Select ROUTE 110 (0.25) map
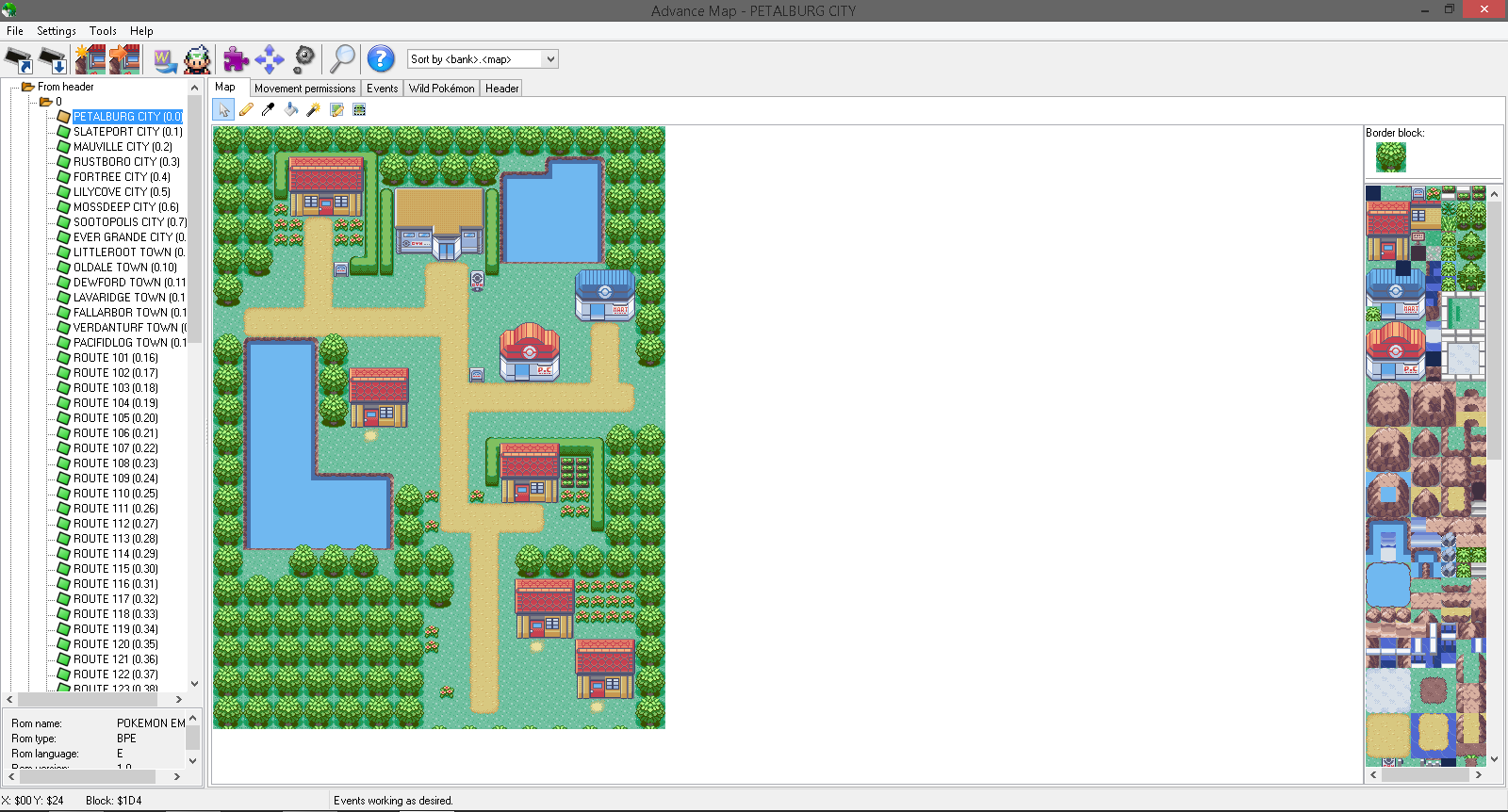Image resolution: width=1508 pixels, height=812 pixels. [x=116, y=494]
